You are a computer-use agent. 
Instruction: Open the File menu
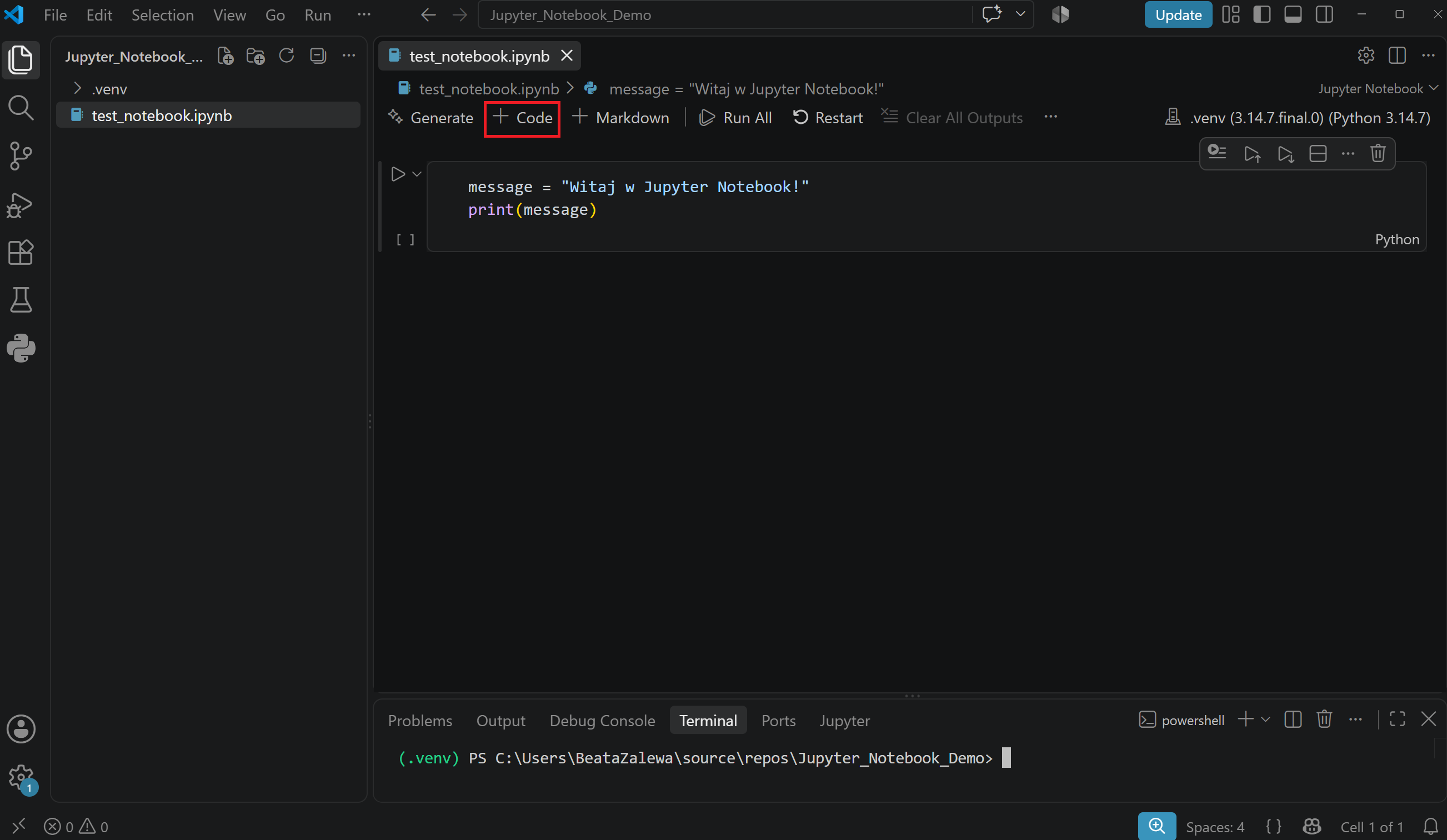tap(55, 15)
